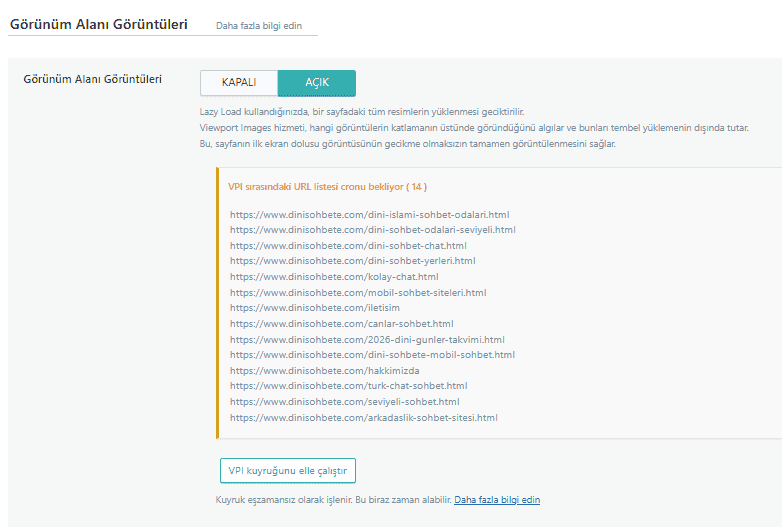782x532 pixels.
Task: Open the bottom "Daha fazla bilgi edin" link
Action: pos(497,499)
